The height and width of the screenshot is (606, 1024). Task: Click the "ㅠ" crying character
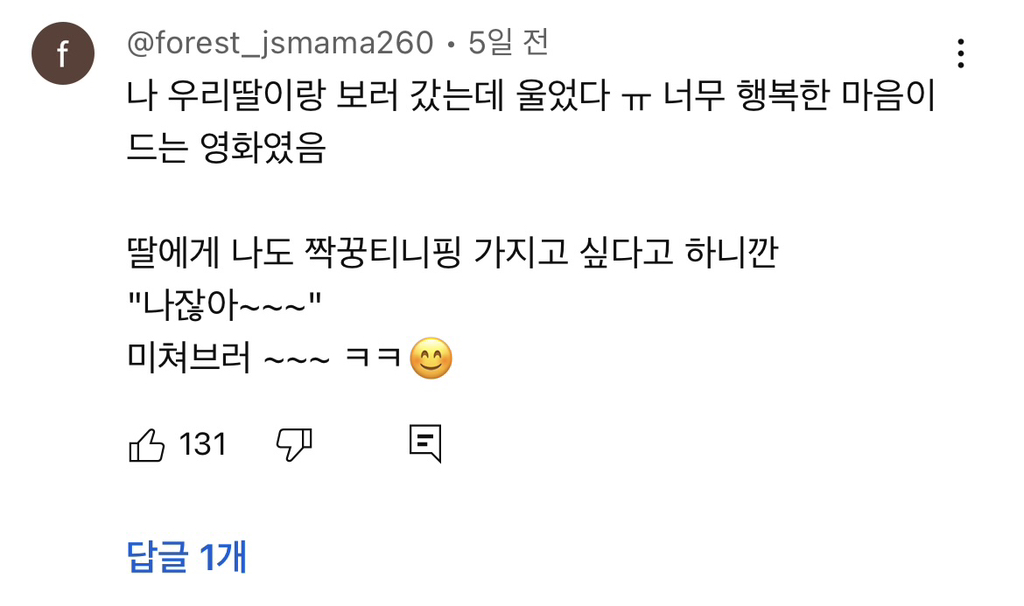(x=632, y=100)
